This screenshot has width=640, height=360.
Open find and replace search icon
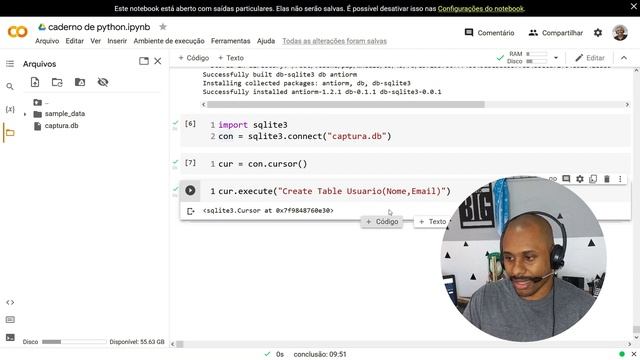tap(10, 87)
